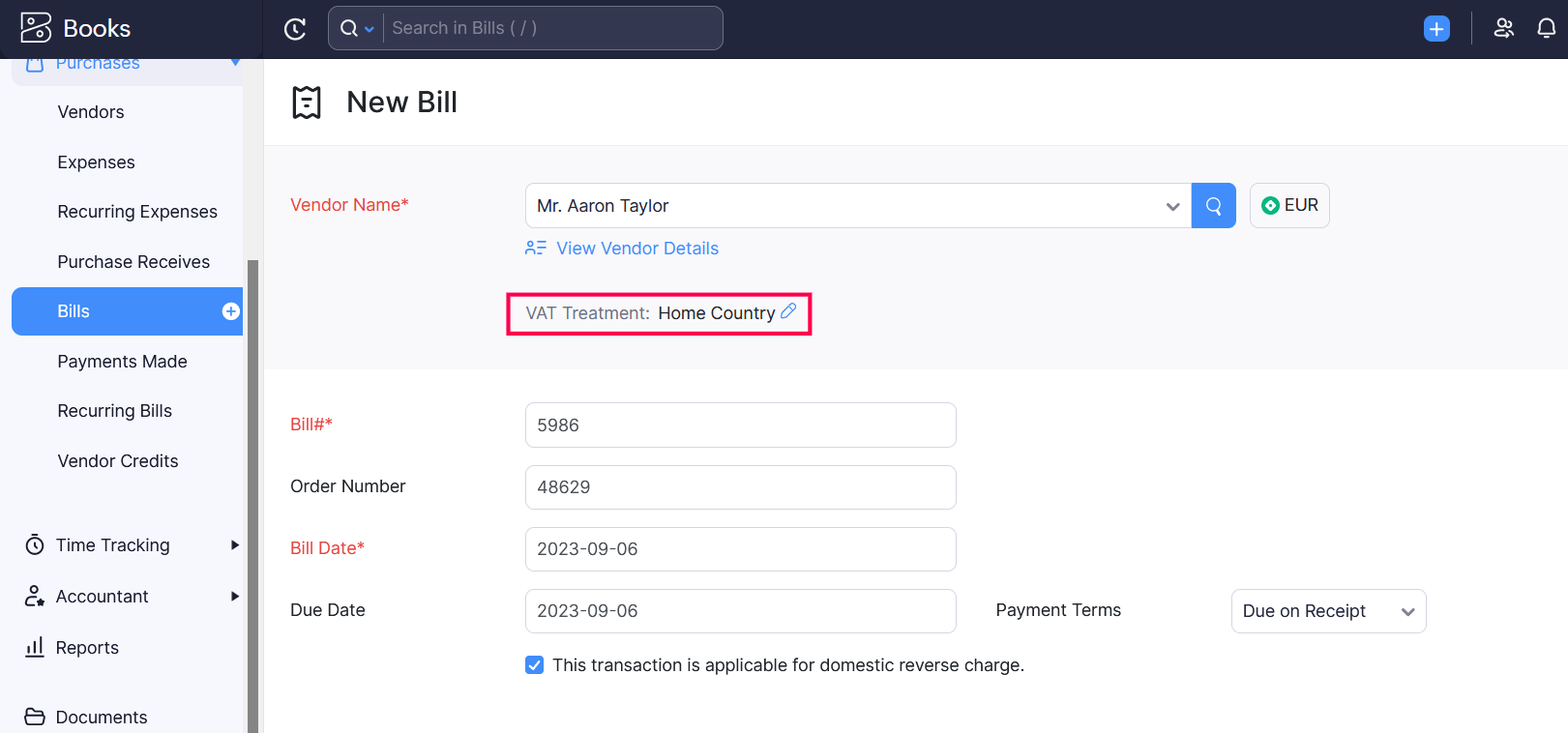Open the notifications bell

[x=1547, y=28]
